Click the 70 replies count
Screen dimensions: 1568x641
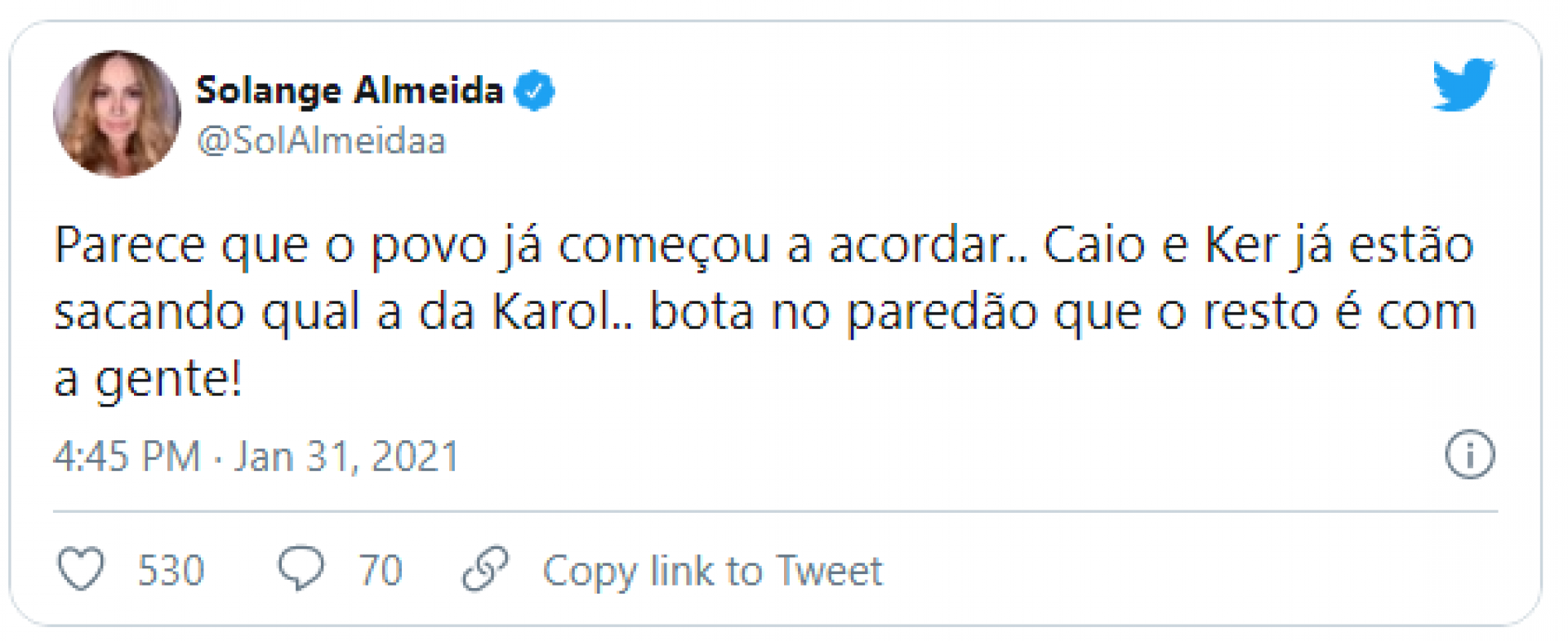[380, 570]
